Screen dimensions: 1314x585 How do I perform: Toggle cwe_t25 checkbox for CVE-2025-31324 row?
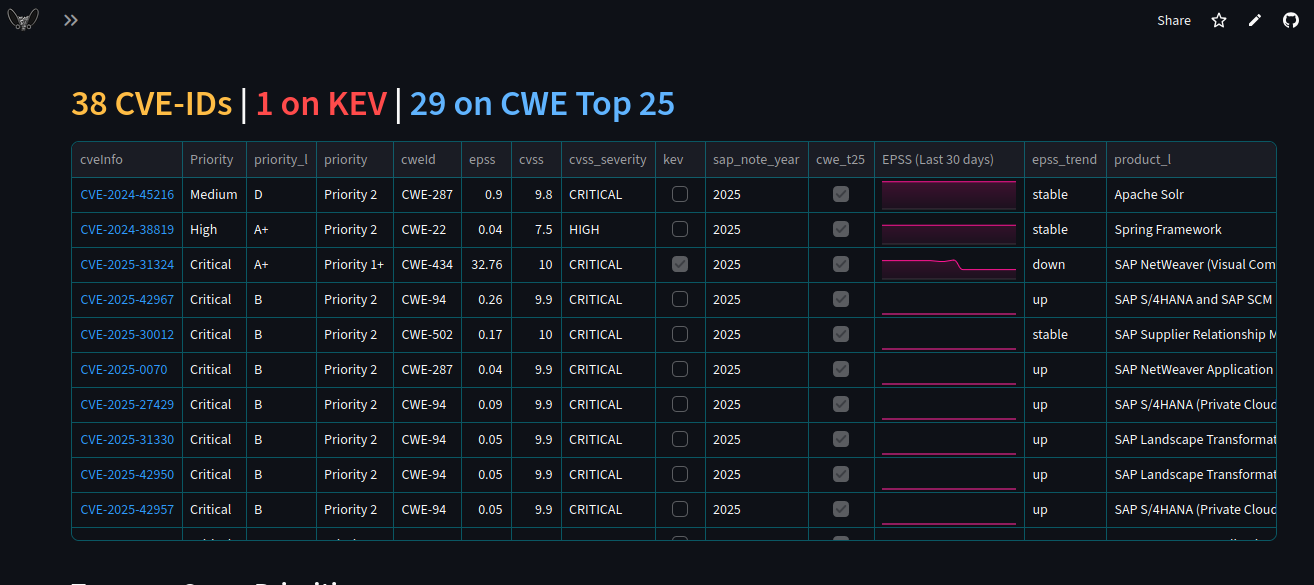pos(841,264)
